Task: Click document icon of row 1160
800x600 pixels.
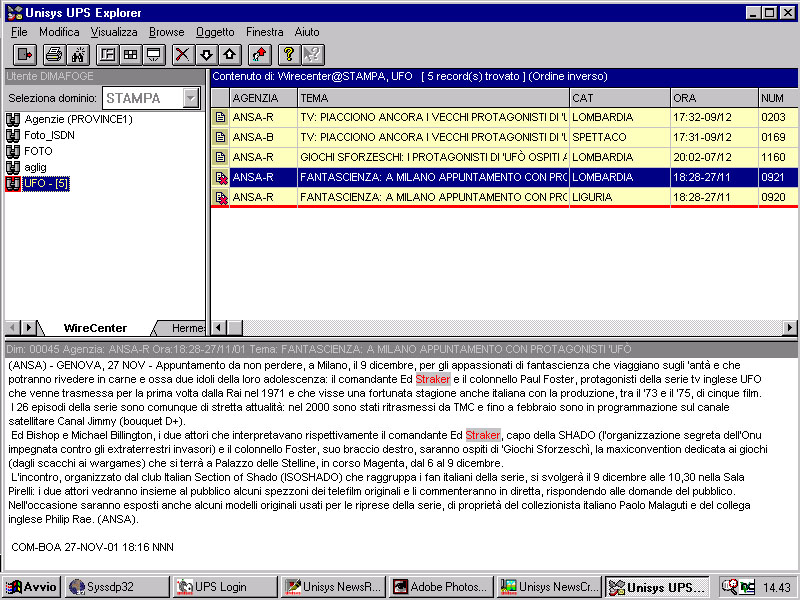Action: pyautogui.click(x=220, y=157)
